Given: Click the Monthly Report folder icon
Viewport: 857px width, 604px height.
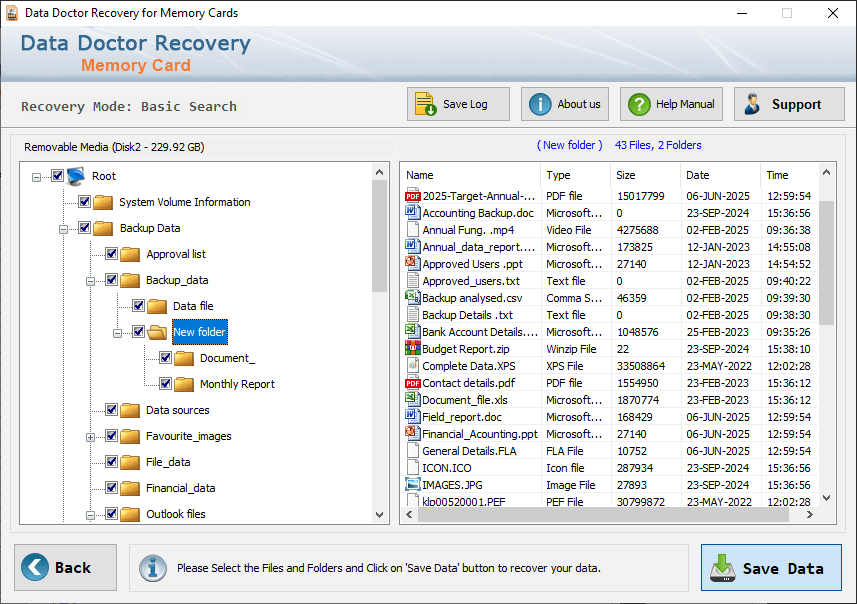Looking at the screenshot, I should pos(184,384).
